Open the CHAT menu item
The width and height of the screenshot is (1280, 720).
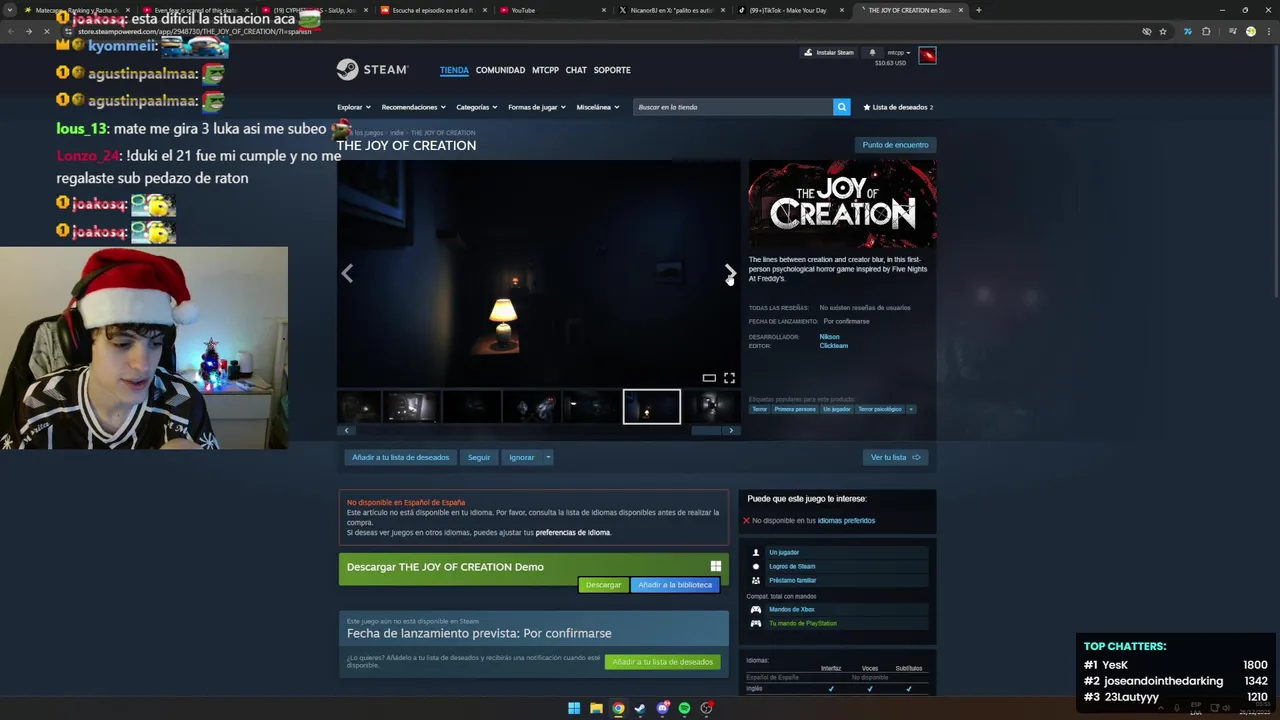576,70
